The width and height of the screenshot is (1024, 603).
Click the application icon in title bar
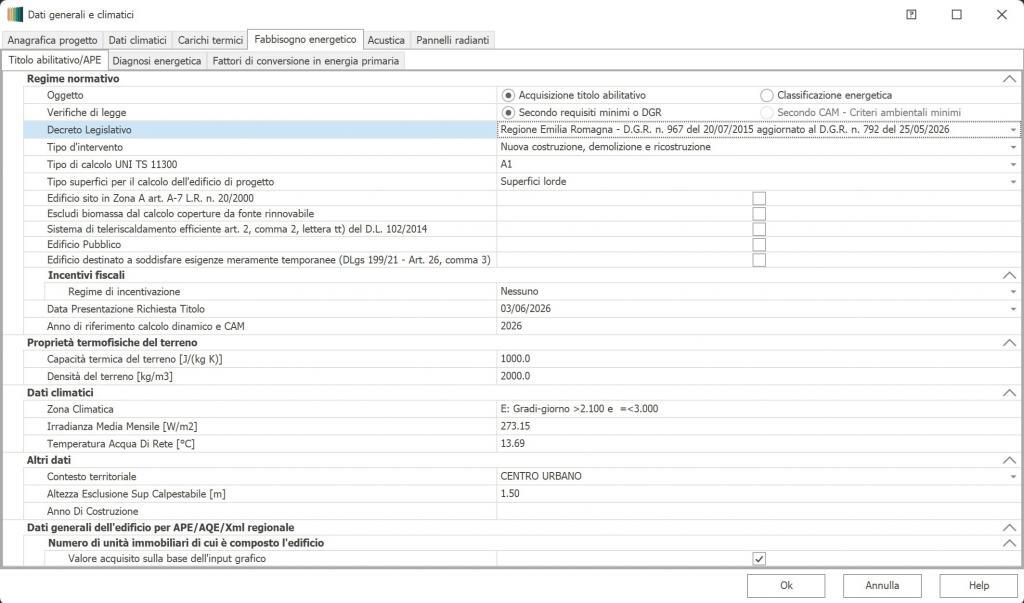point(14,14)
